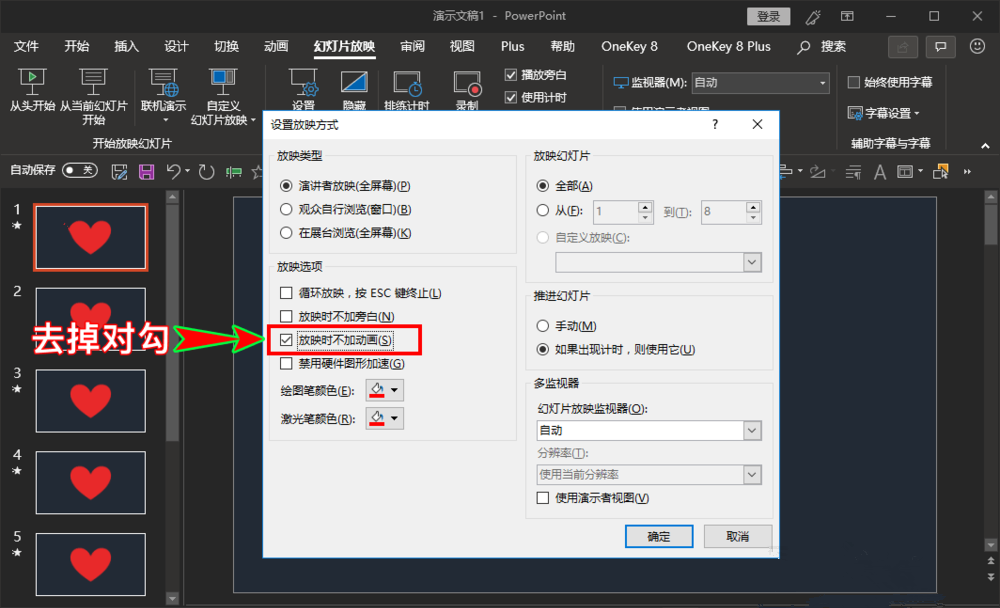Click the 确定 button to confirm
The width and height of the screenshot is (1000, 608).
(x=658, y=536)
